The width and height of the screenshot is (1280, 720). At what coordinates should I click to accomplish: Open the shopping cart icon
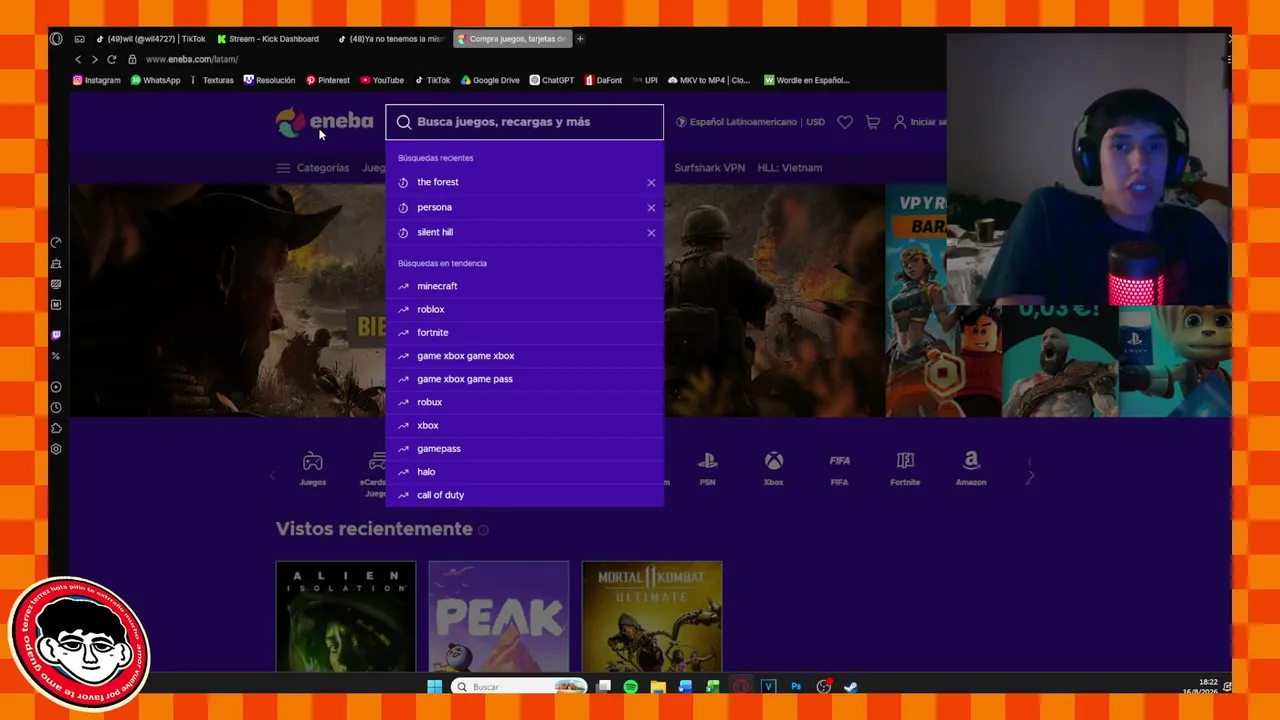873,122
